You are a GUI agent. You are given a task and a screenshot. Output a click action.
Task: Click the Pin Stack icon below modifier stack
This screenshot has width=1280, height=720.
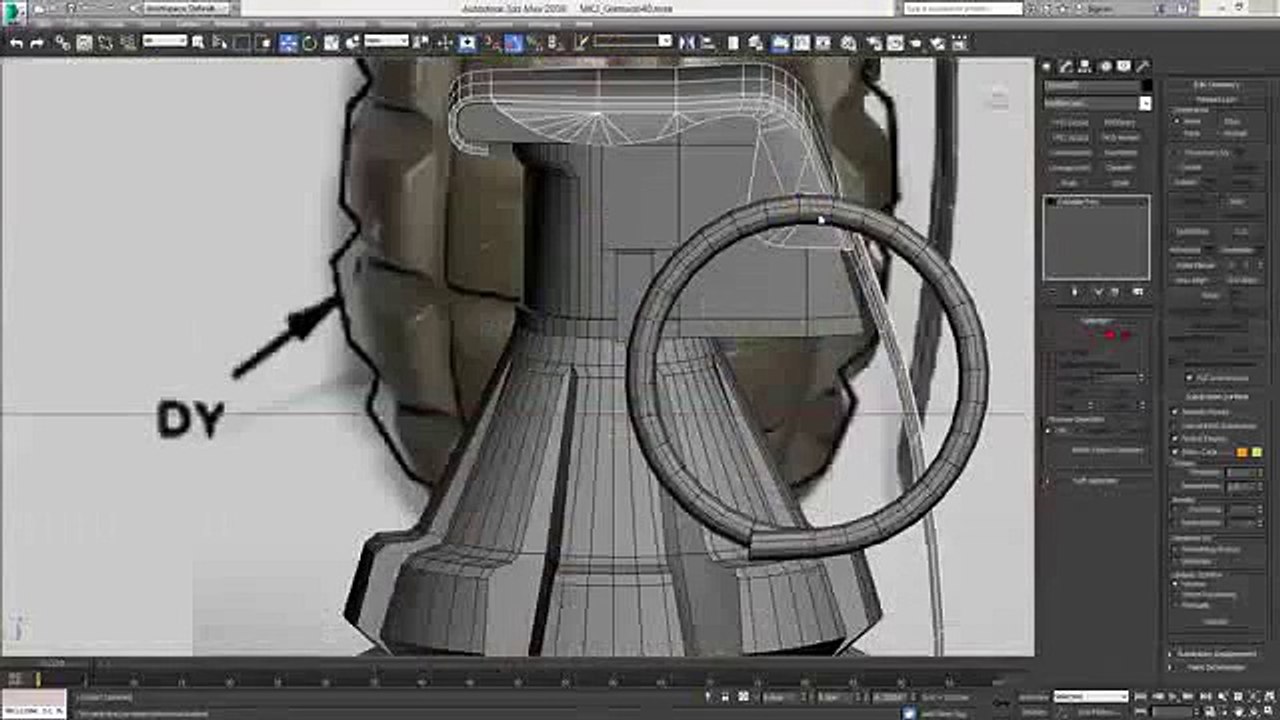click(x=1054, y=292)
